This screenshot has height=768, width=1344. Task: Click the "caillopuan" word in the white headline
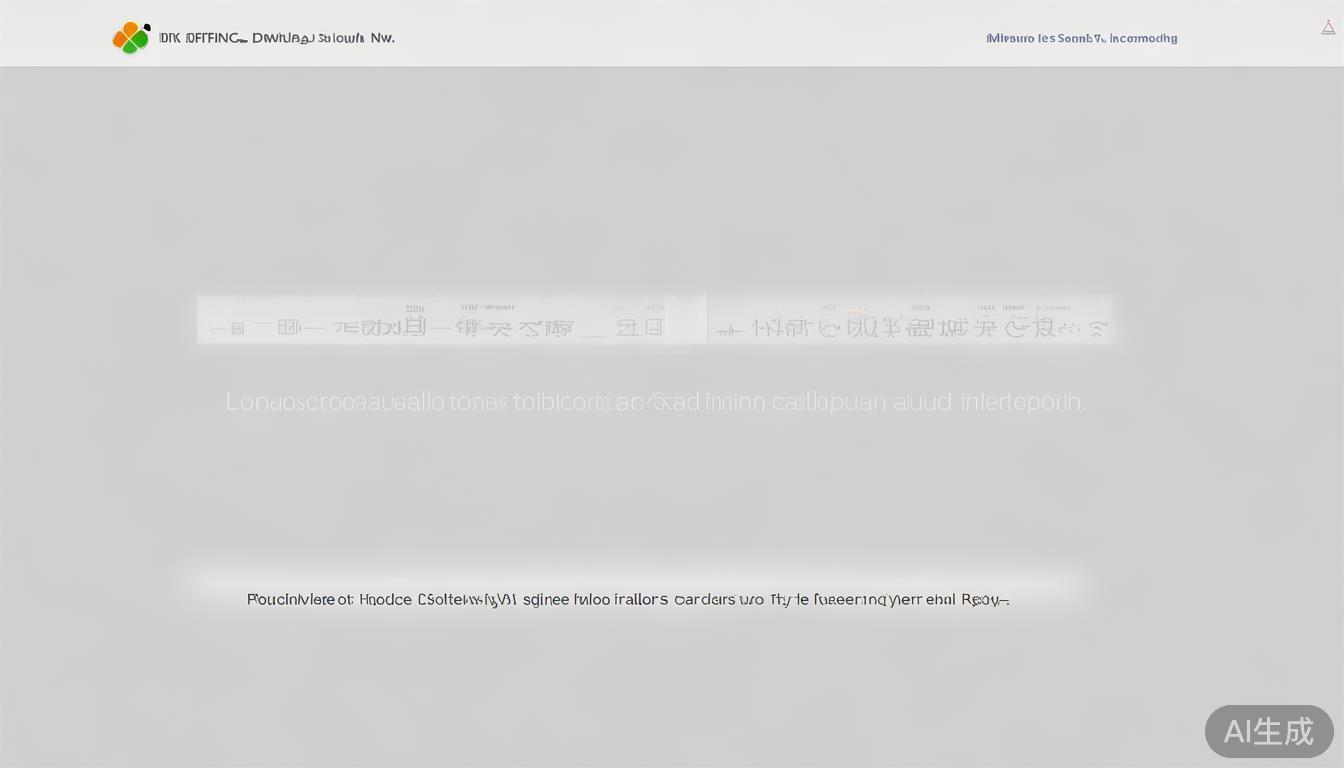pyautogui.click(x=829, y=403)
